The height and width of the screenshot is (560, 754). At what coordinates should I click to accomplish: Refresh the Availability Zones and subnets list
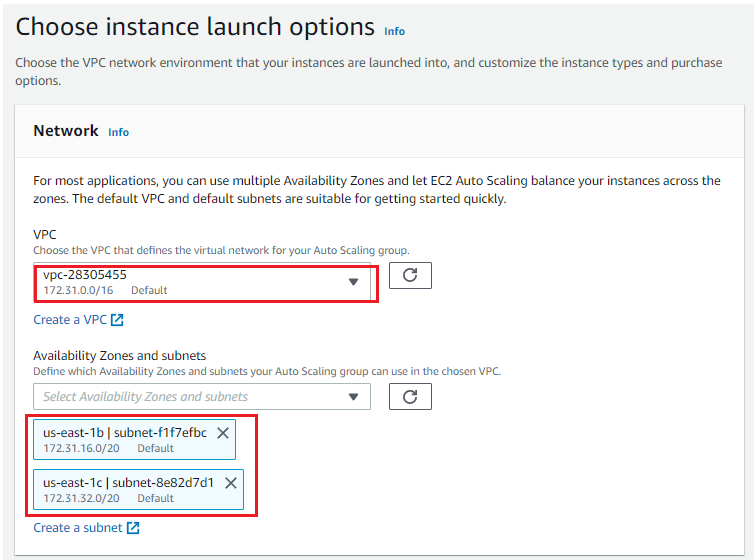tap(410, 397)
